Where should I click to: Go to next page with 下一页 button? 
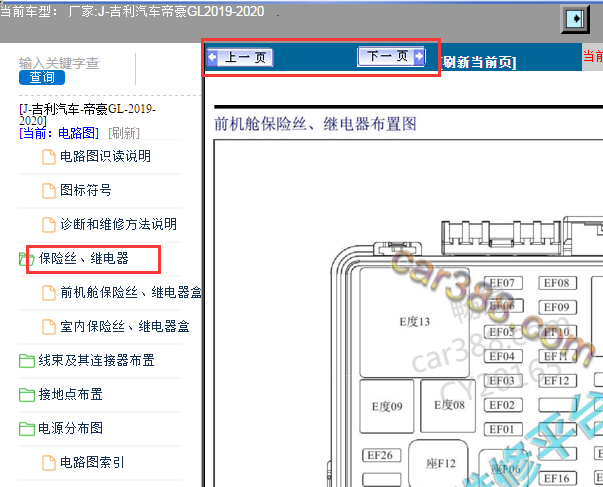[391, 57]
